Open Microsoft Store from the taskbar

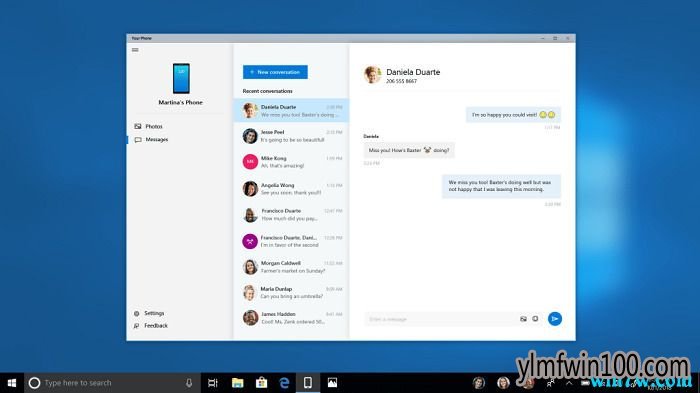(262, 383)
